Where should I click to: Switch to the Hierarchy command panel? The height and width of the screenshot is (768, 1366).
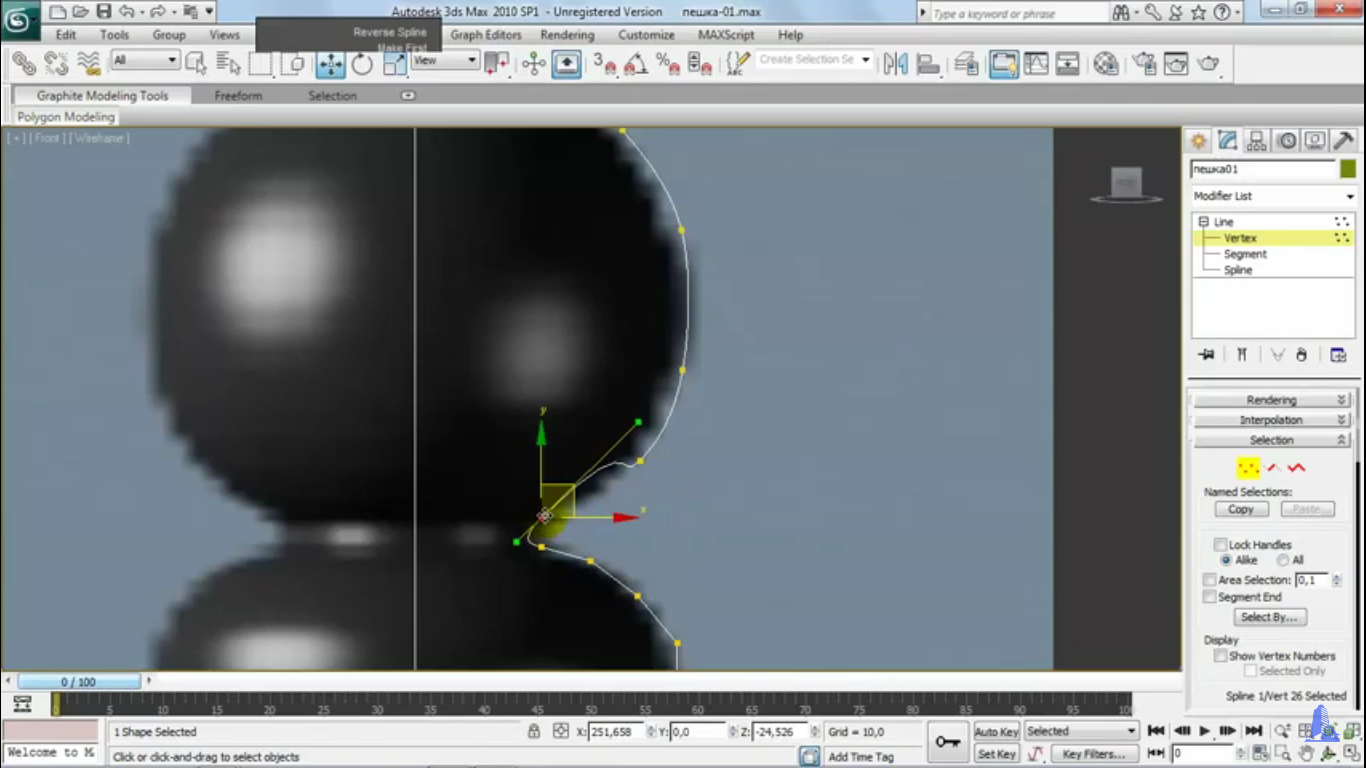tap(1257, 141)
